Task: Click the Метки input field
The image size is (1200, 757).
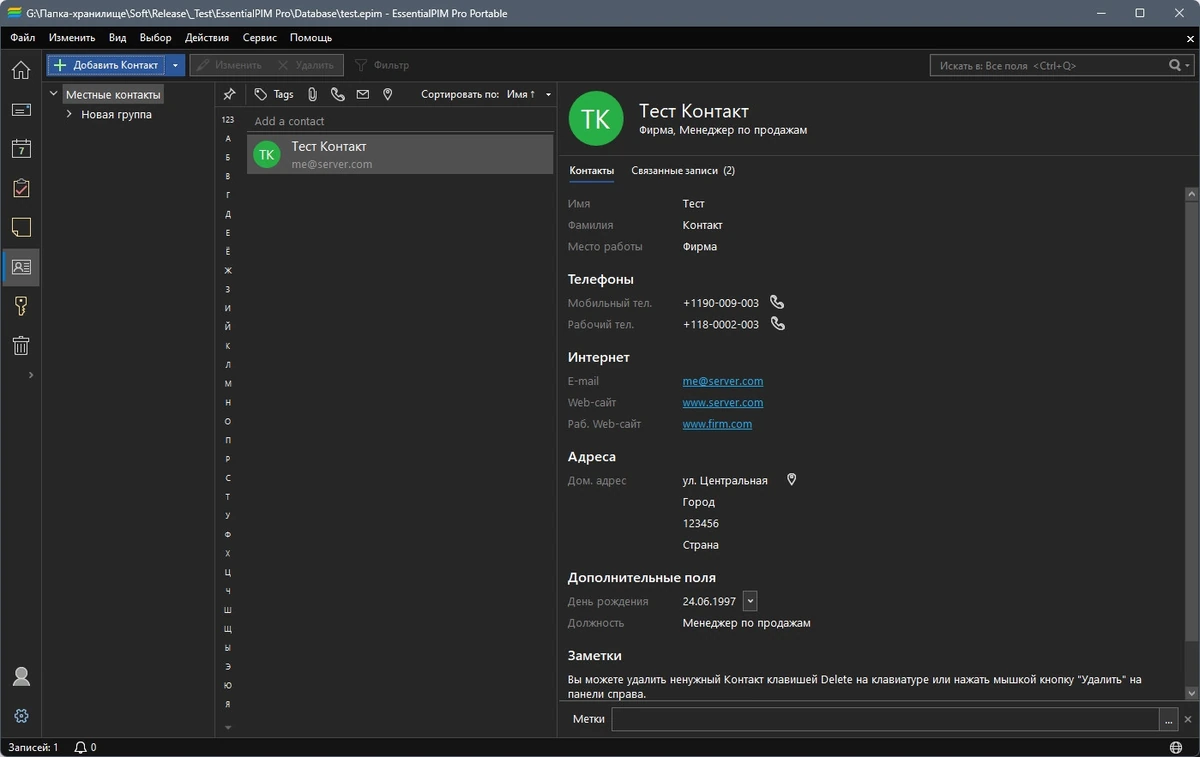Action: pos(886,719)
